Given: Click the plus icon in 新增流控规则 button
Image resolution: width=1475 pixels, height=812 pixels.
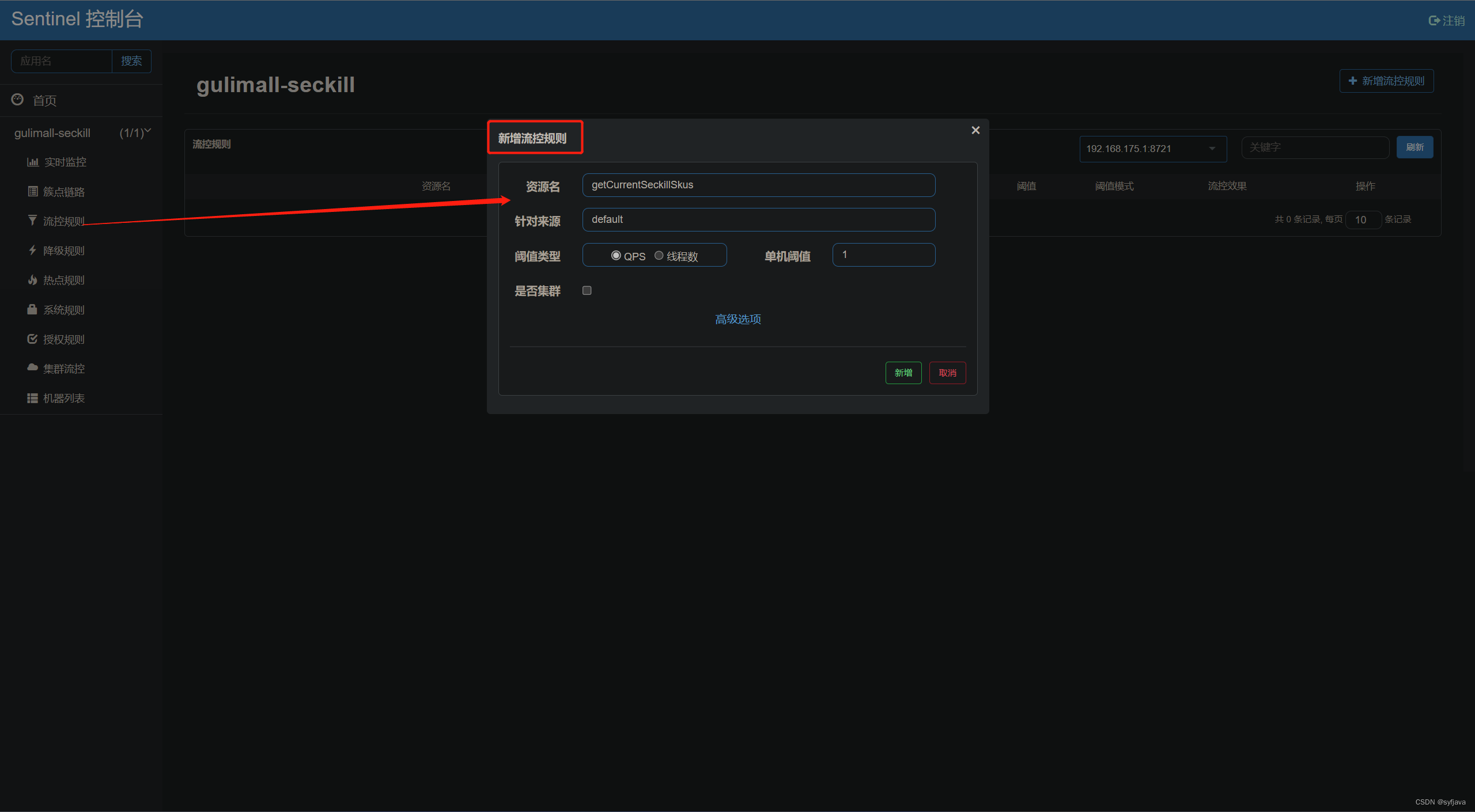Looking at the screenshot, I should [1353, 81].
